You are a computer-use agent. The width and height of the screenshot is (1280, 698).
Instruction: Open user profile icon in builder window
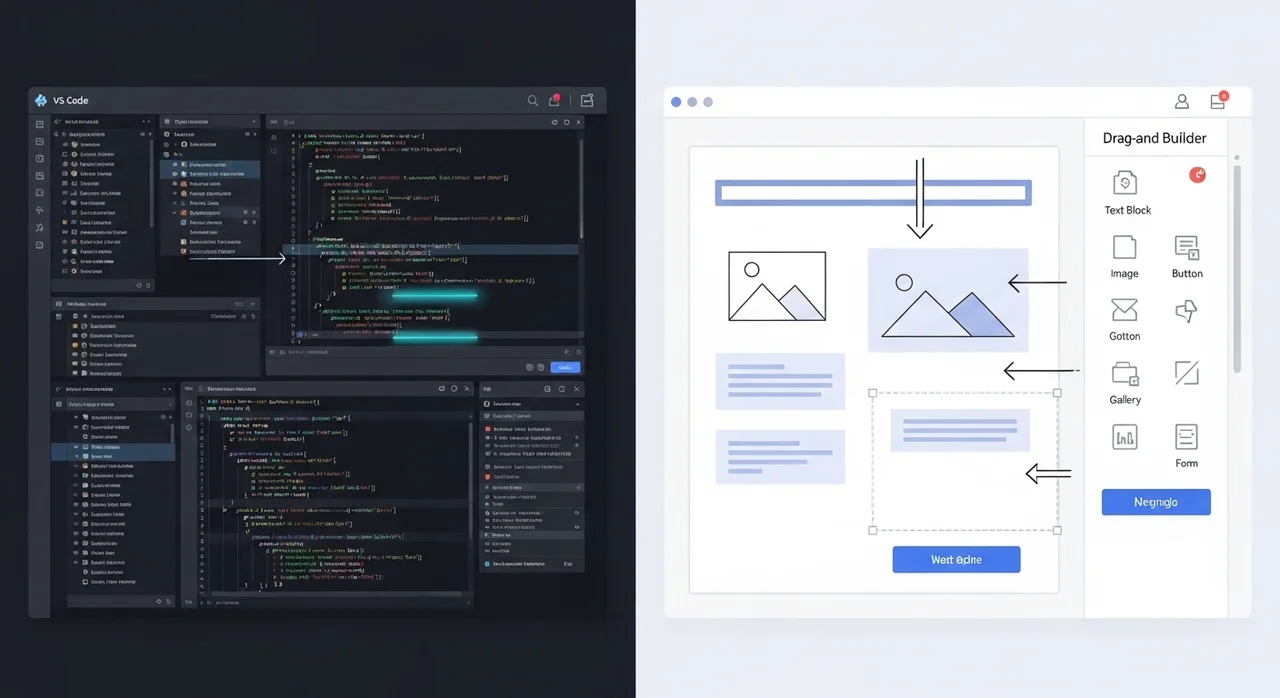pyautogui.click(x=1182, y=101)
